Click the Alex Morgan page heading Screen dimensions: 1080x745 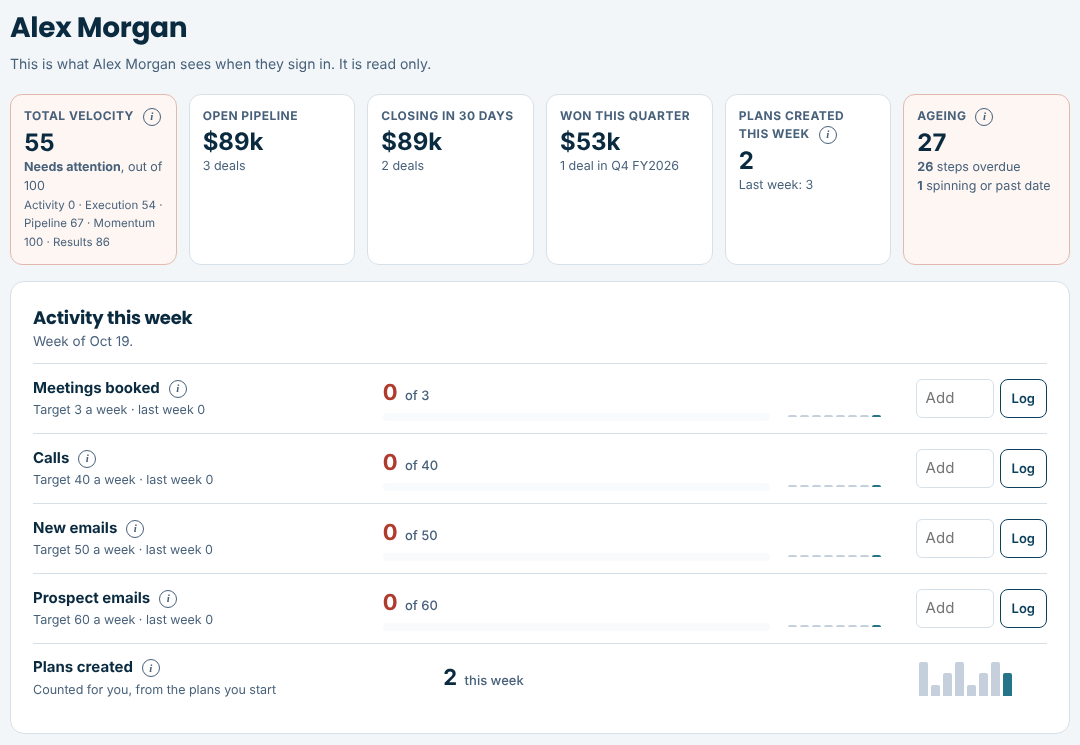tap(98, 28)
